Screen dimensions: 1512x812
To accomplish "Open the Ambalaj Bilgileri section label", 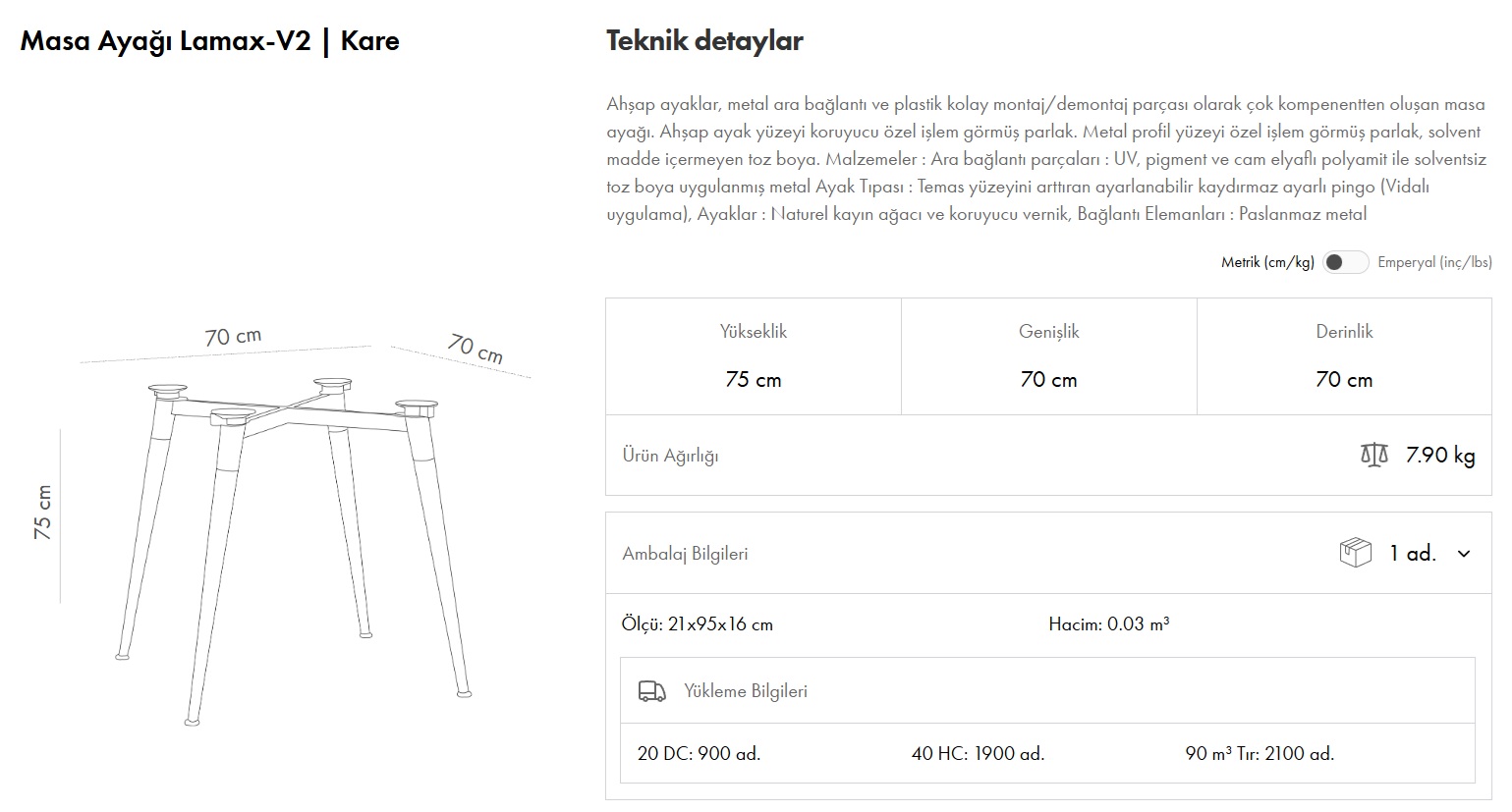I will click(685, 554).
